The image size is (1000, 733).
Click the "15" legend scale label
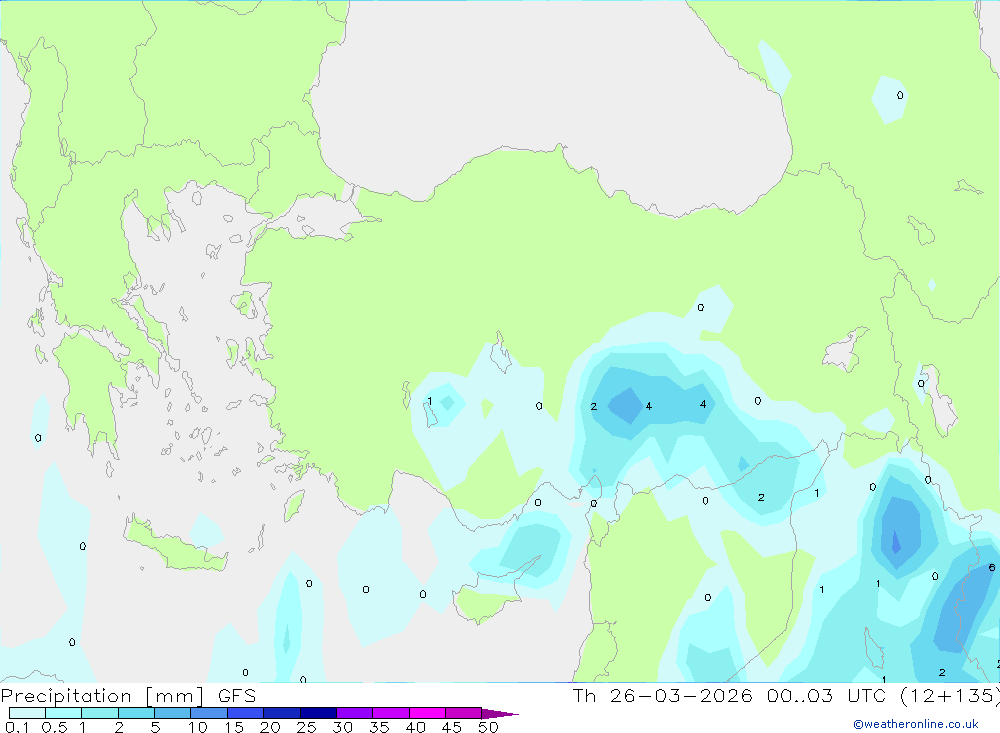click(234, 727)
